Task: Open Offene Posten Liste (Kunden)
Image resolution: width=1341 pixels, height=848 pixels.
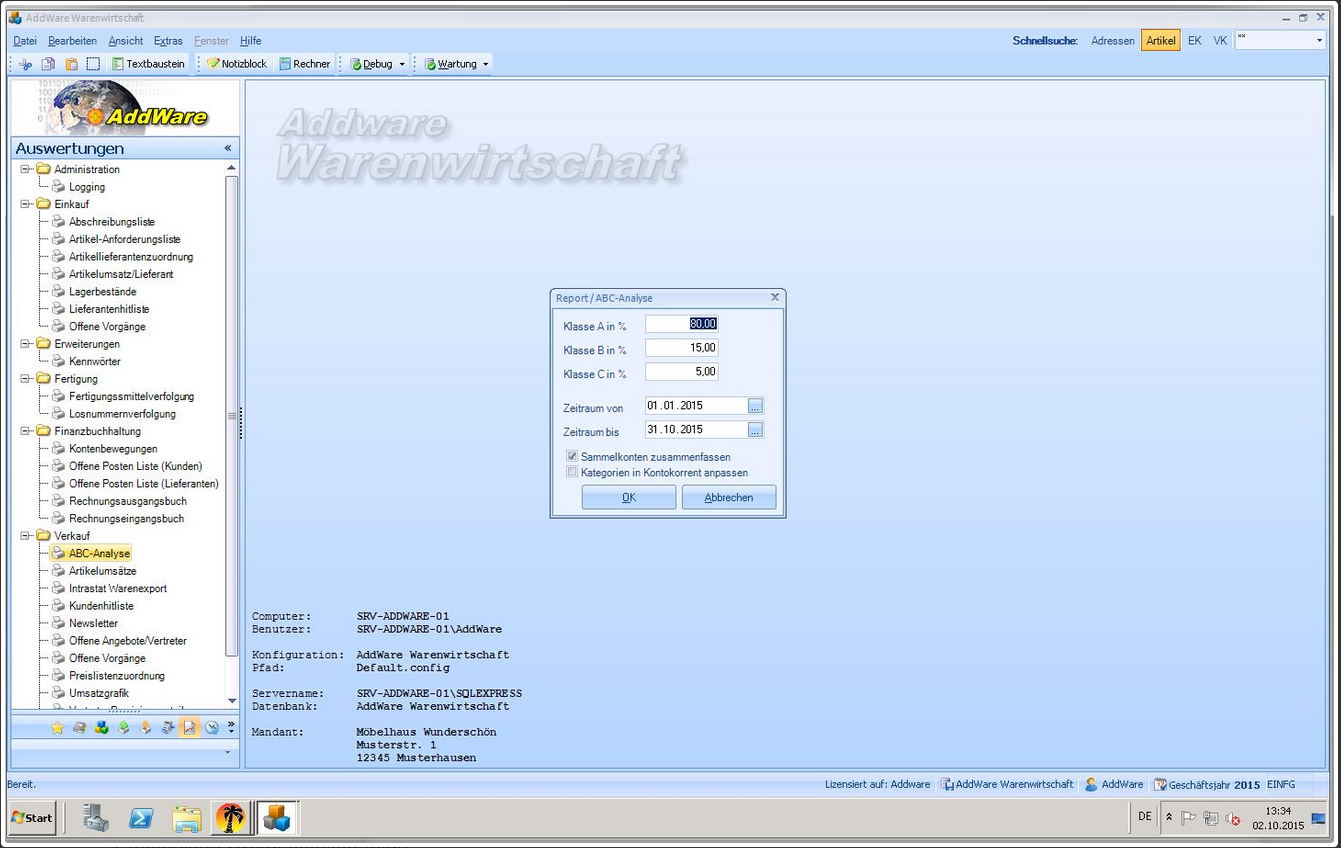Action: coord(135,466)
